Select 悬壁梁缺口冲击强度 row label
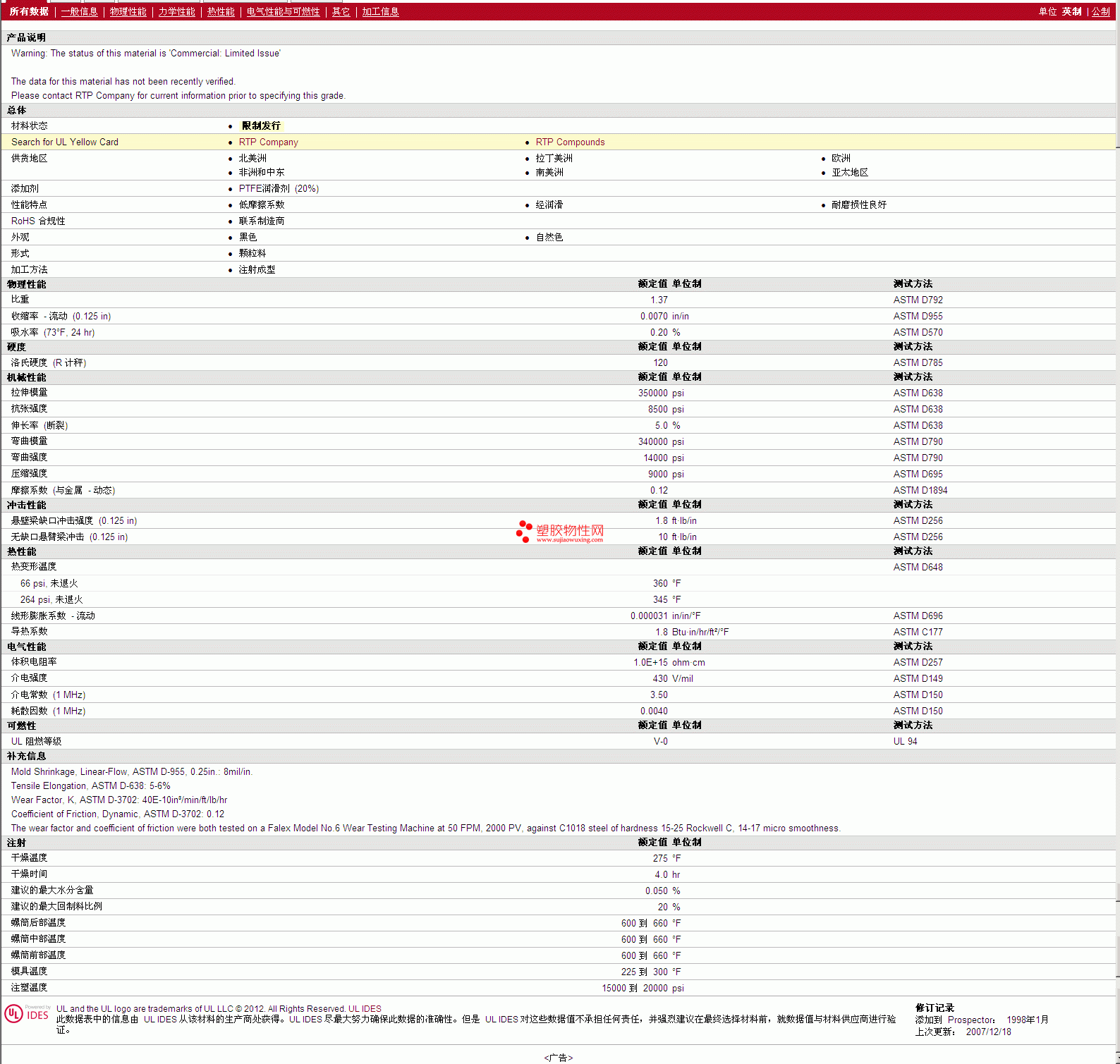Viewport: 1120px width, 1064px height. pyautogui.click(x=74, y=521)
